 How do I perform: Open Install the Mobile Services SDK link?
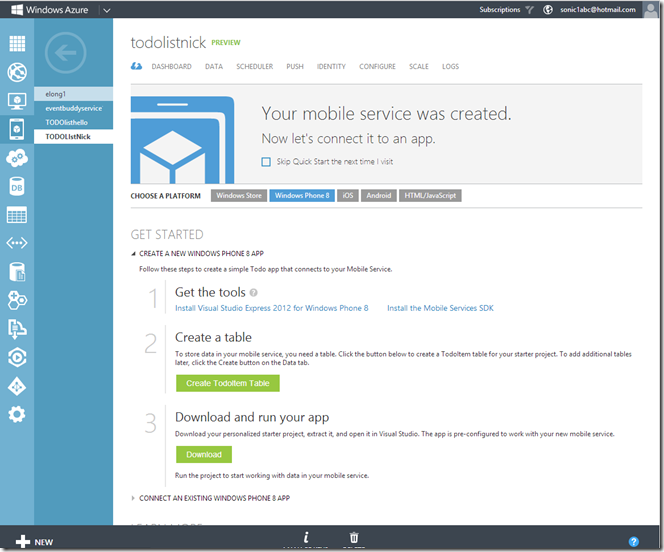[x=440, y=308]
